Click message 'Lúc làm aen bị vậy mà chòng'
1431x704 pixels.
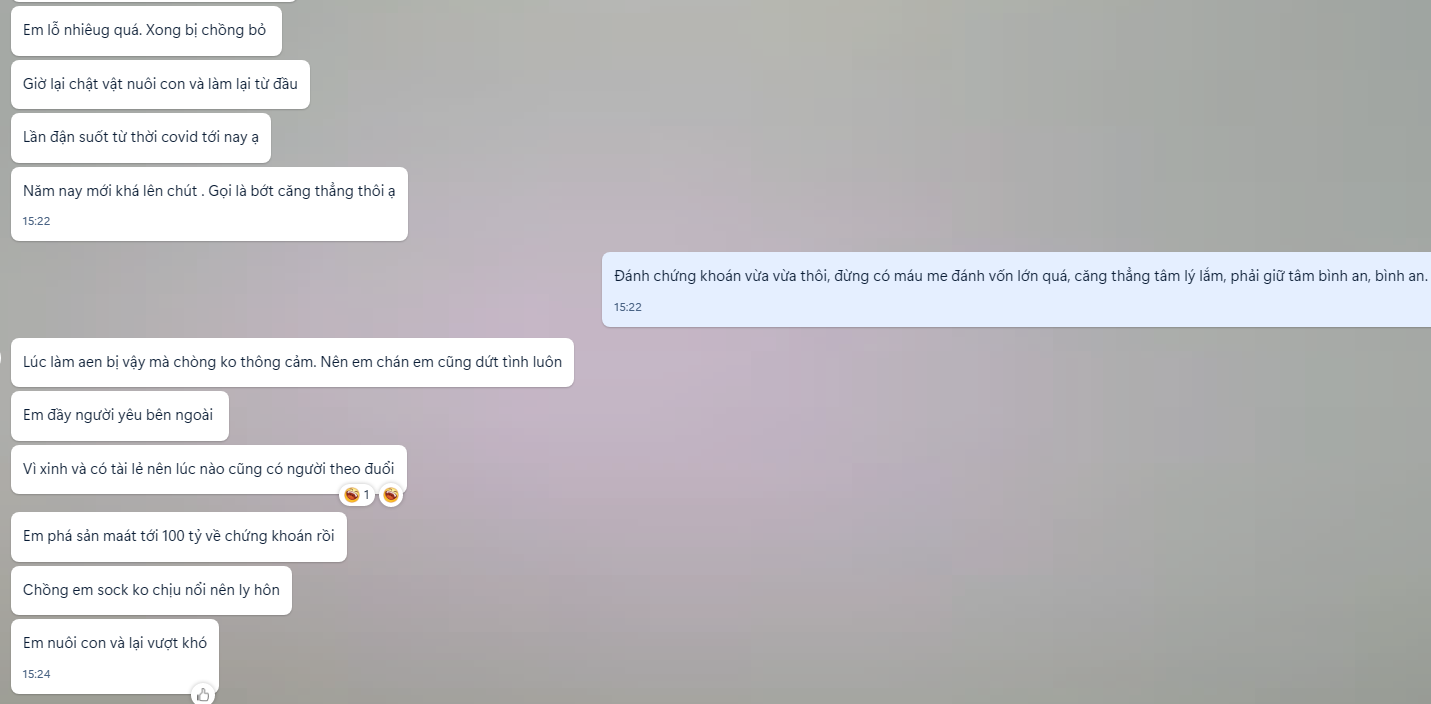292,362
